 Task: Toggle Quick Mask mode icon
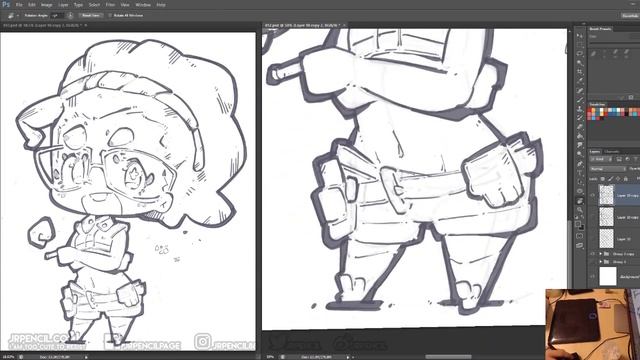(x=580, y=236)
